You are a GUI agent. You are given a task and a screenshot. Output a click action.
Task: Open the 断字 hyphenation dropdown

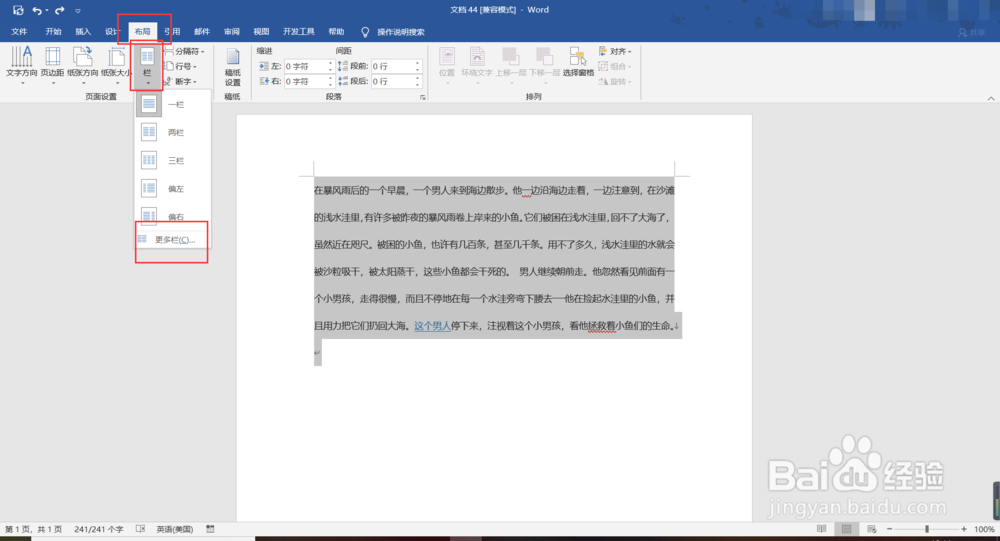click(x=181, y=82)
